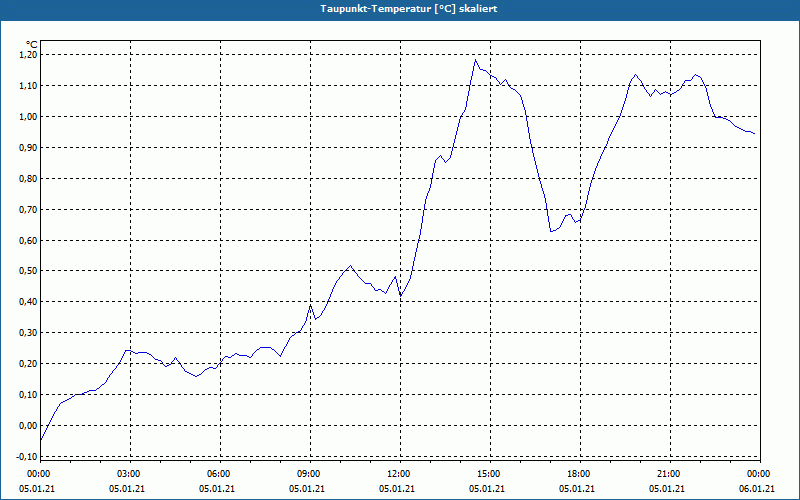Pick the "05.01.21" date beneath 15:00

click(x=487, y=489)
